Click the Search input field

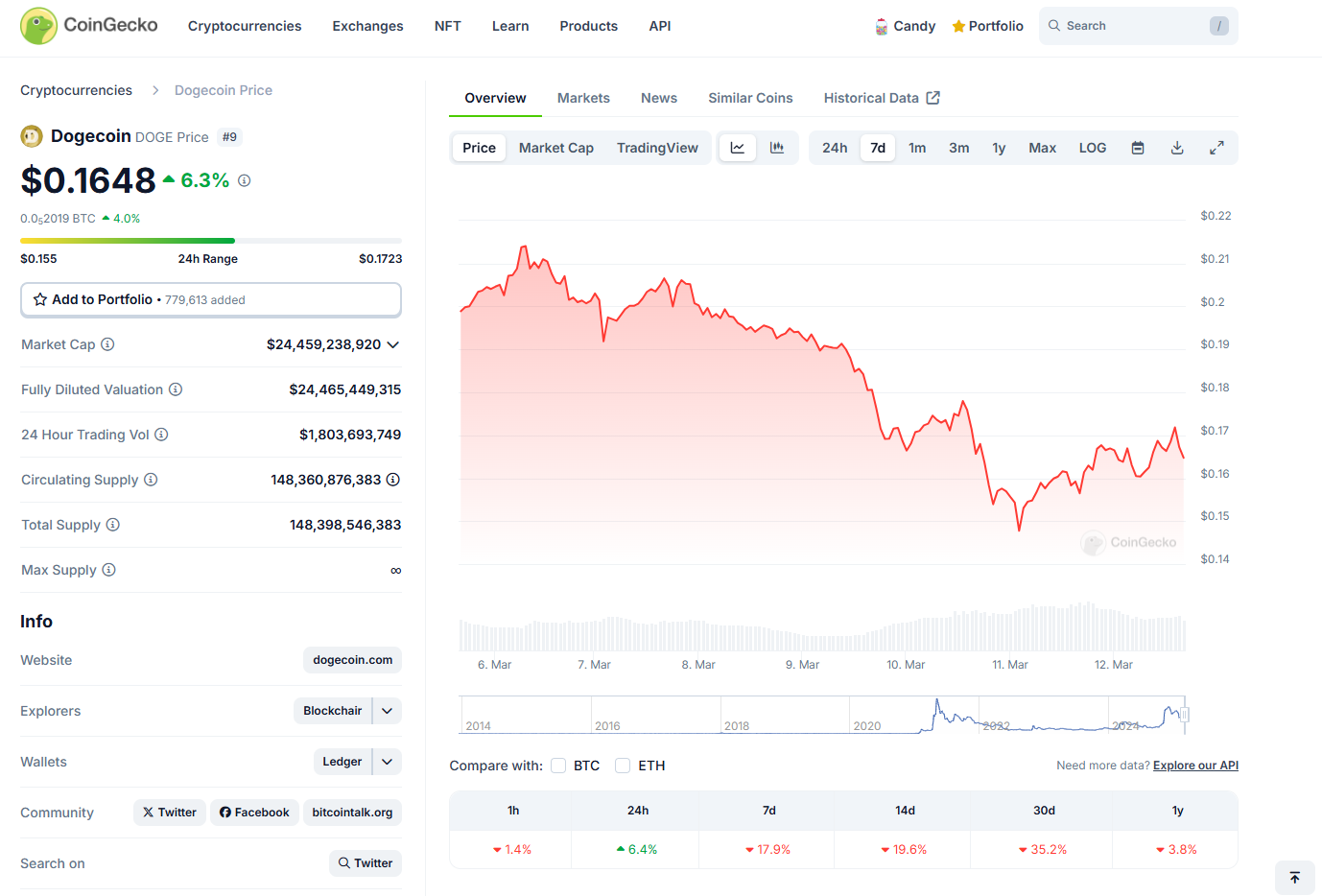pyautogui.click(x=1139, y=26)
